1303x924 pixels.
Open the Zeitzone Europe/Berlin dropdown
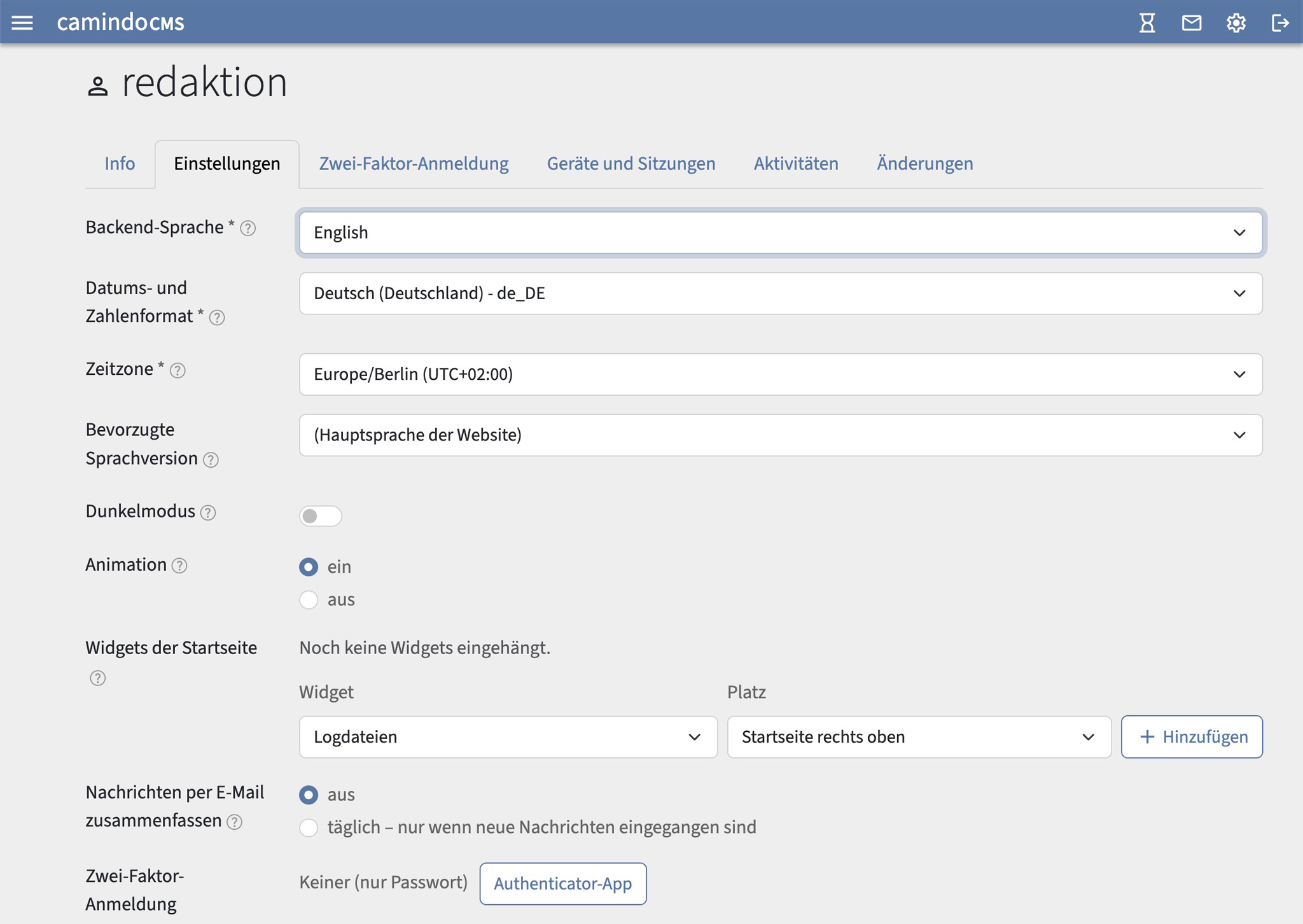[x=781, y=374]
